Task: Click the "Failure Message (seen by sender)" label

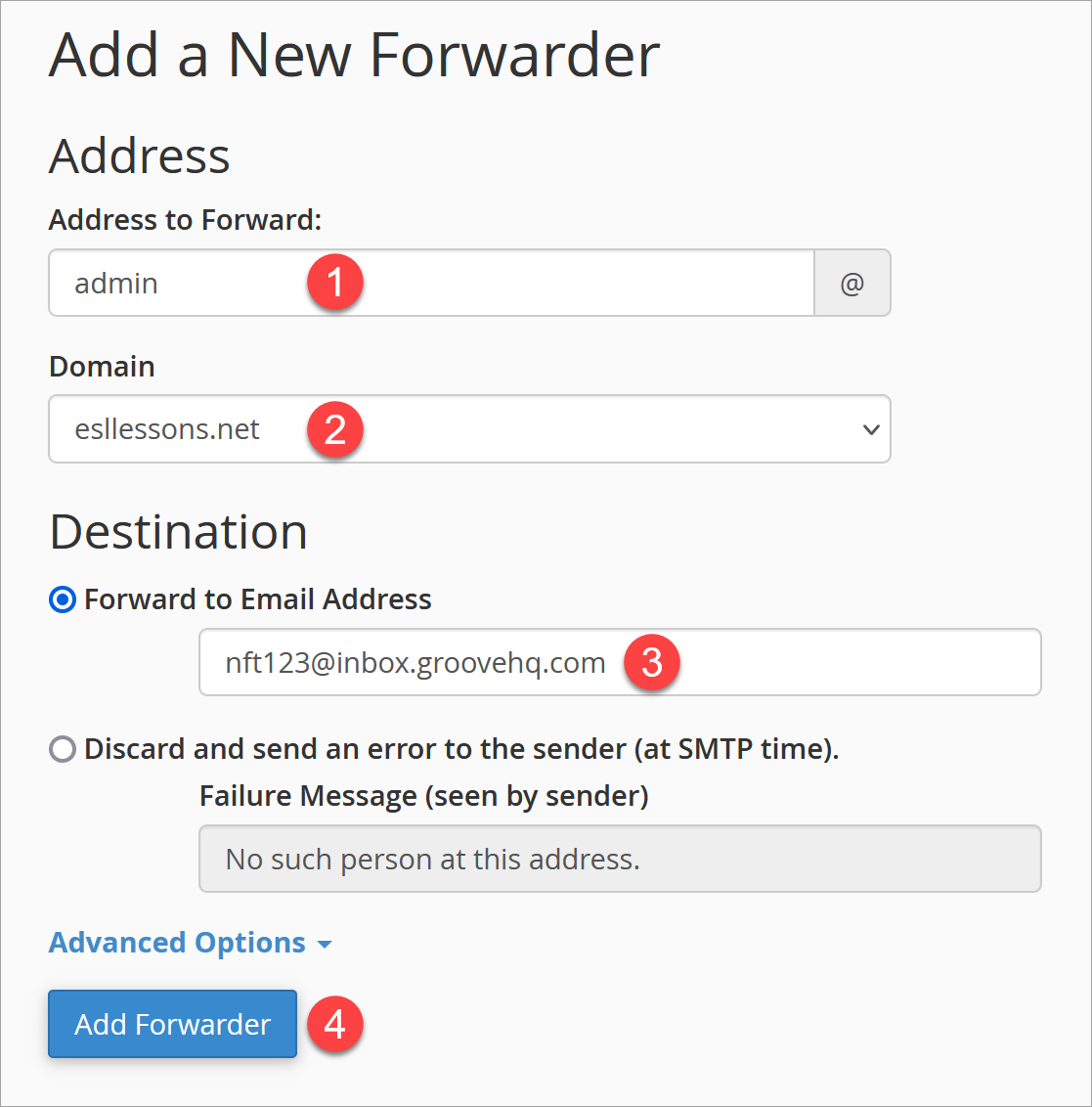Action: click(423, 796)
